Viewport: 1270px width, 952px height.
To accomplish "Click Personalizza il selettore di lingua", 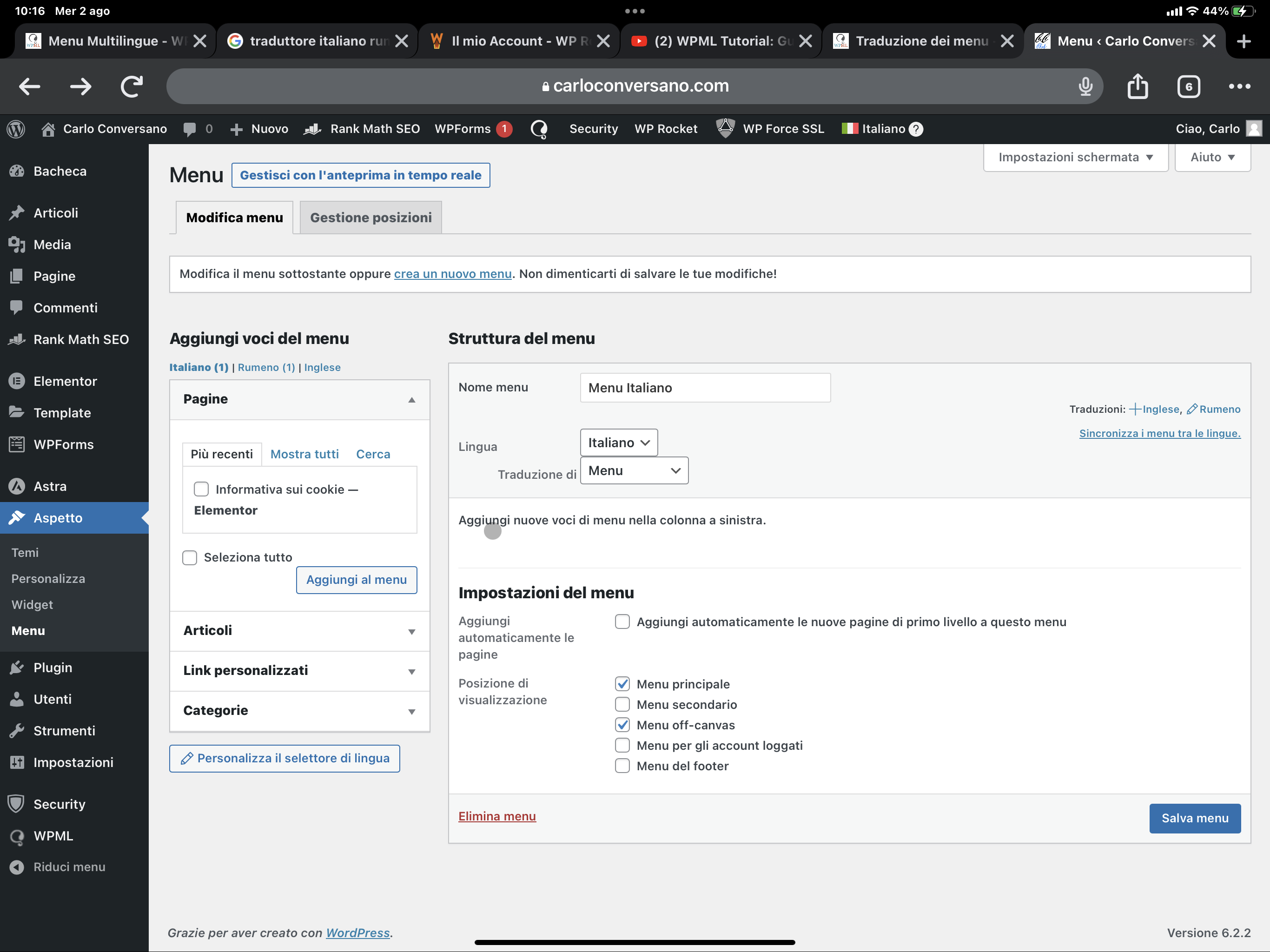I will click(x=285, y=759).
